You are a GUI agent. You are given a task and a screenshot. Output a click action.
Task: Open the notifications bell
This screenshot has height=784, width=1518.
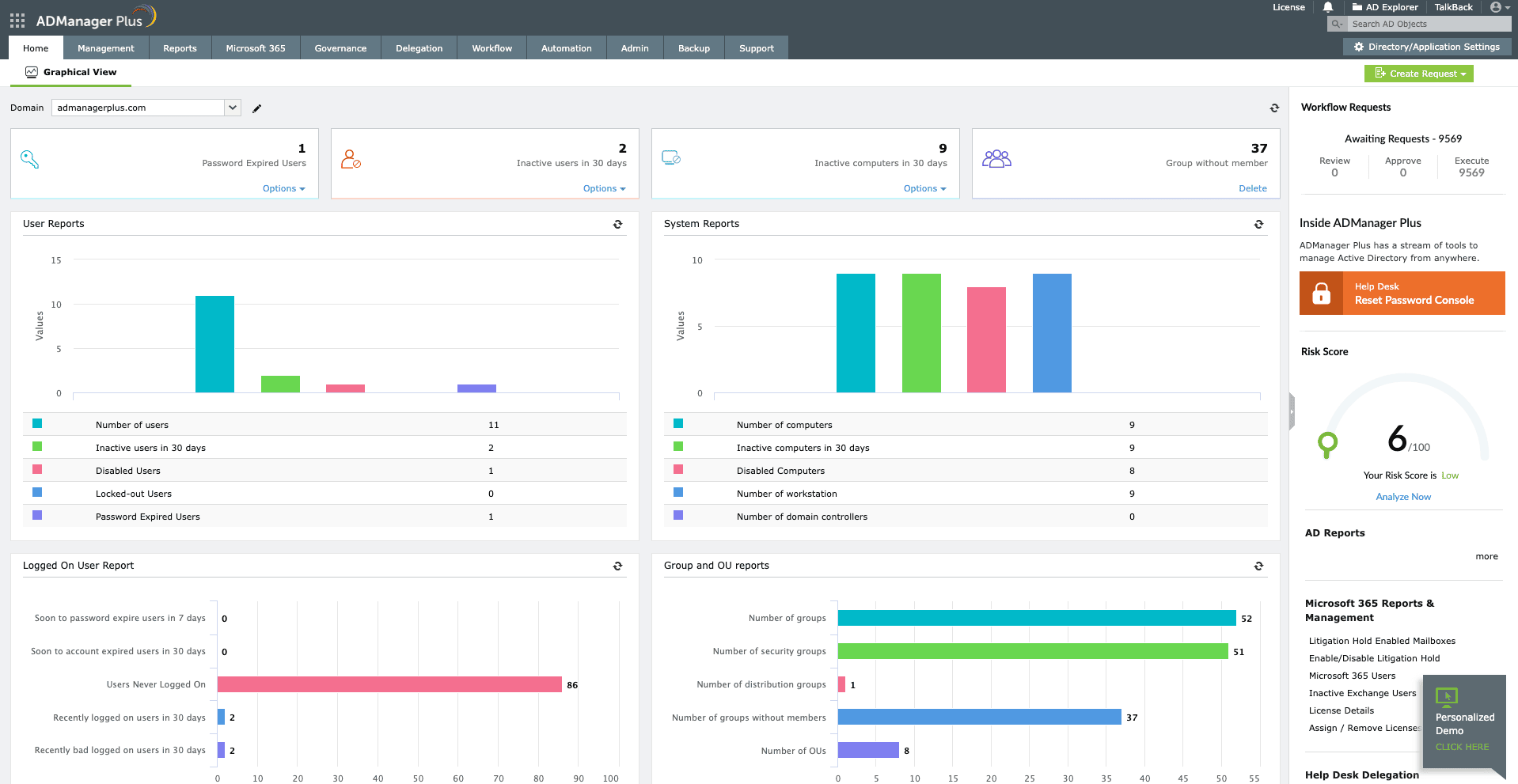click(1327, 7)
